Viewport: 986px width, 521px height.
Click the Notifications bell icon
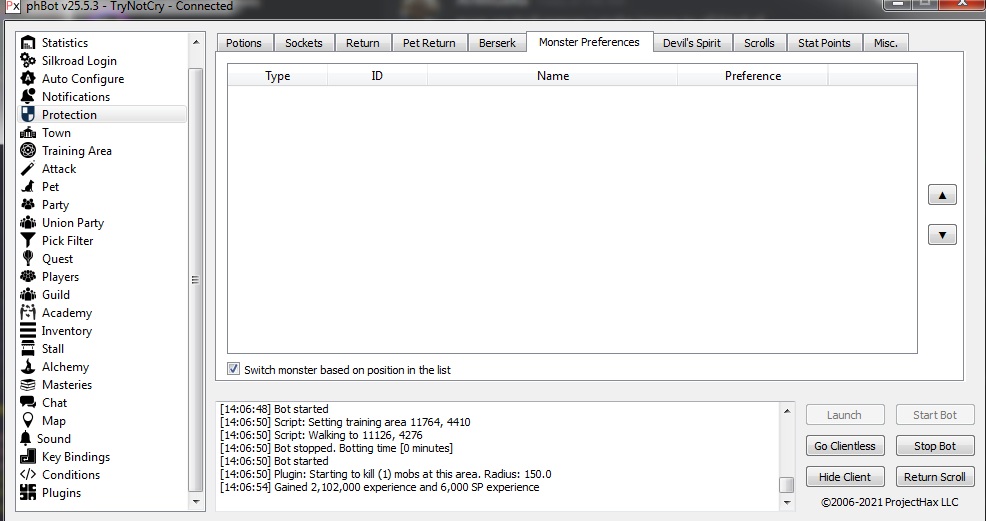[28, 97]
